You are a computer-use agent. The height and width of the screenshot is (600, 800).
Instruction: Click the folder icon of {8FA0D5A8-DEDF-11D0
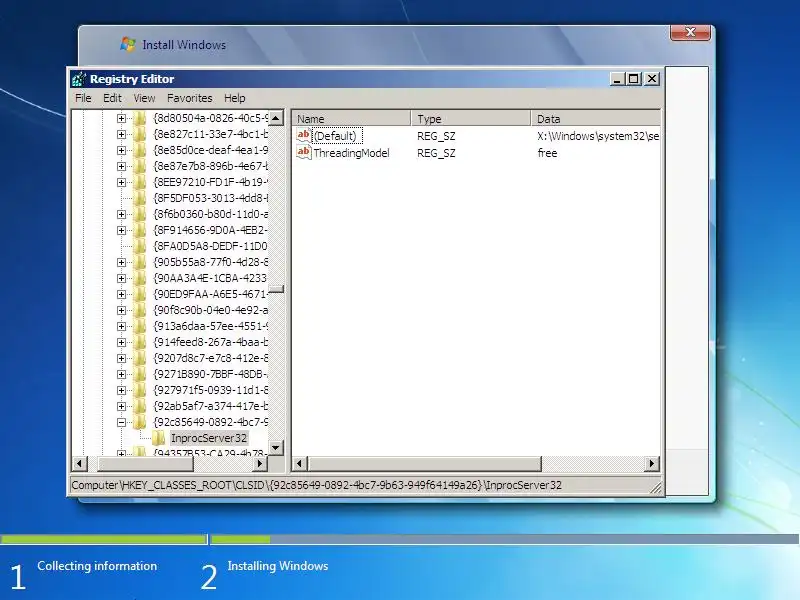tap(140, 246)
